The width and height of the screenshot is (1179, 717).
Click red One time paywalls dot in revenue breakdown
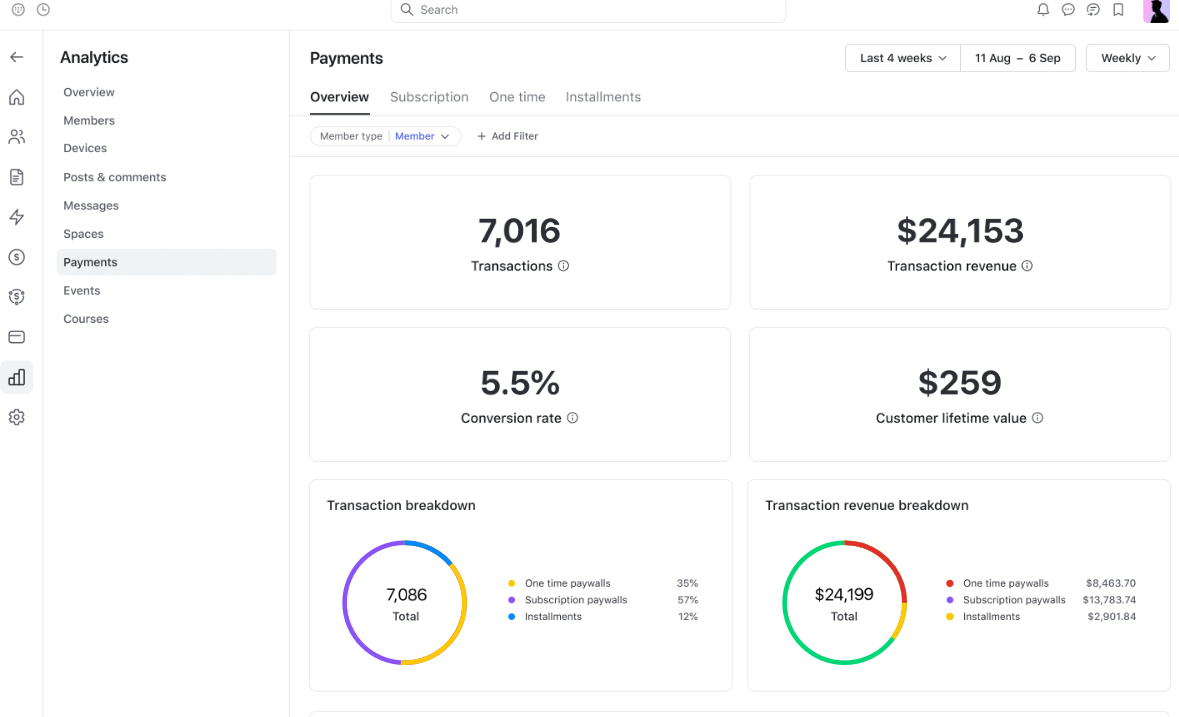click(x=950, y=583)
